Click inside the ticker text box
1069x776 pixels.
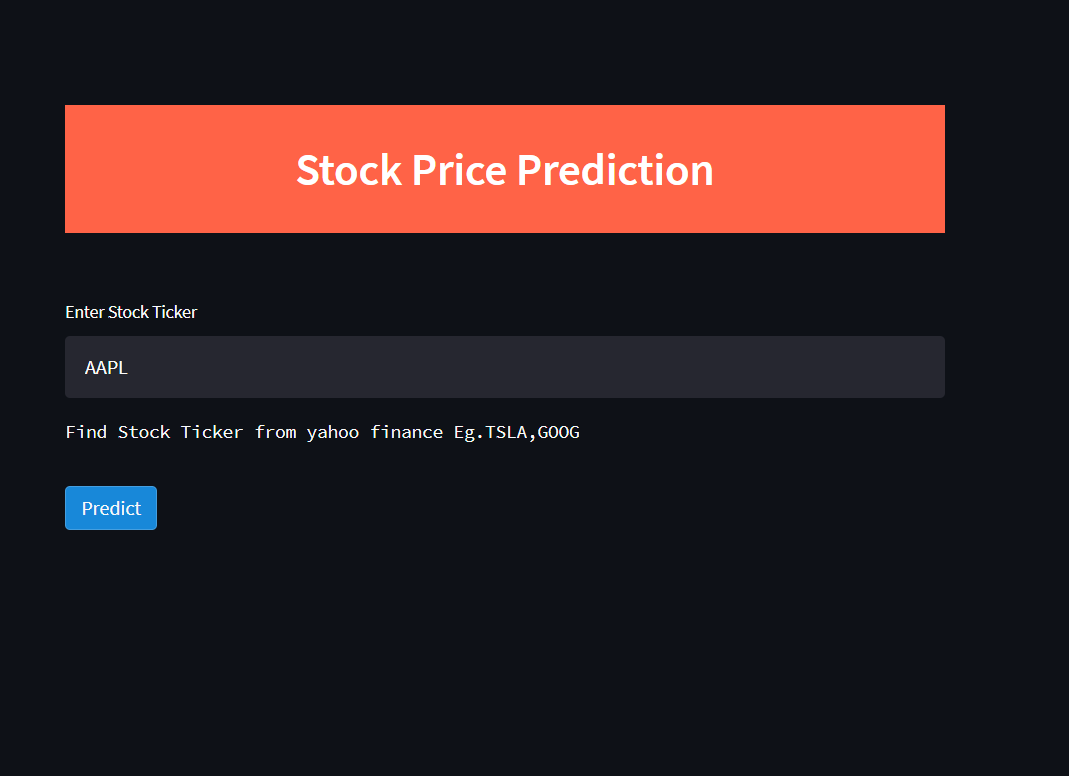pyautogui.click(x=400, y=367)
